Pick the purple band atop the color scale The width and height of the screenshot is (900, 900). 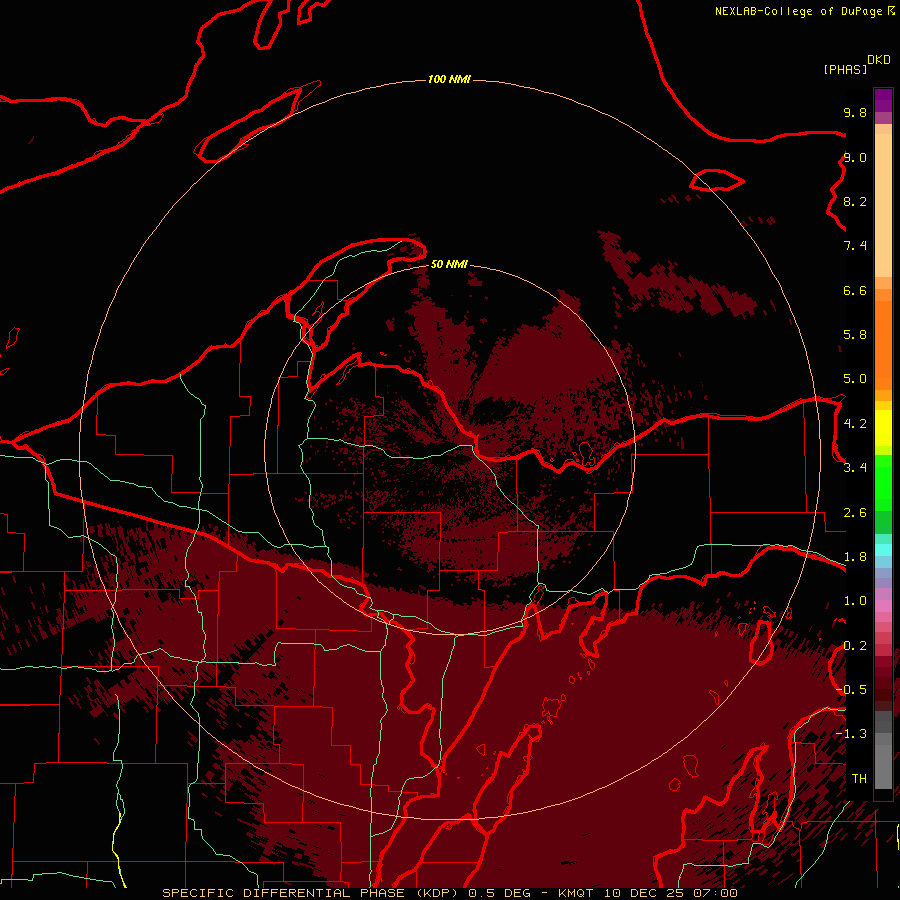click(x=883, y=100)
